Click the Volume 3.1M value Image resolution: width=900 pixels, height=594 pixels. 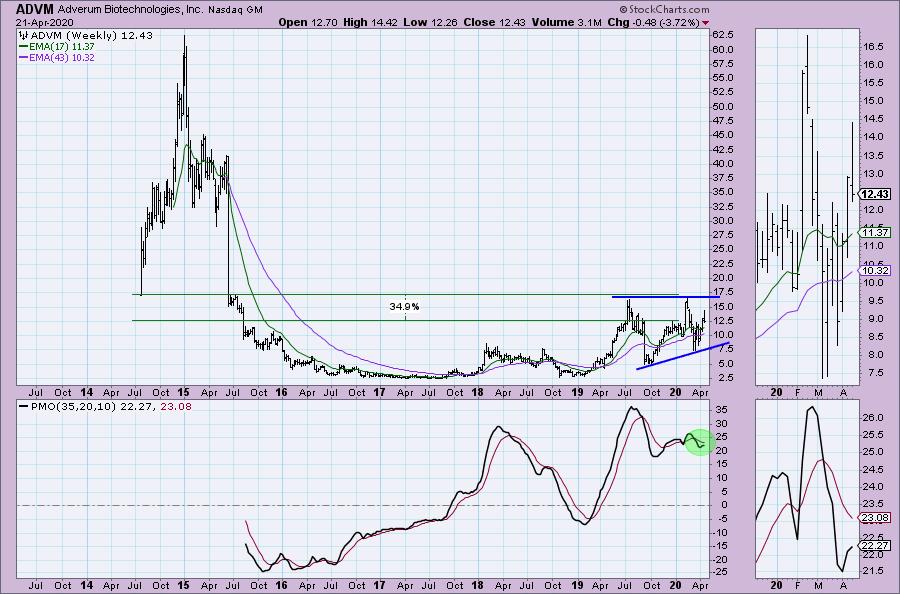tap(567, 22)
